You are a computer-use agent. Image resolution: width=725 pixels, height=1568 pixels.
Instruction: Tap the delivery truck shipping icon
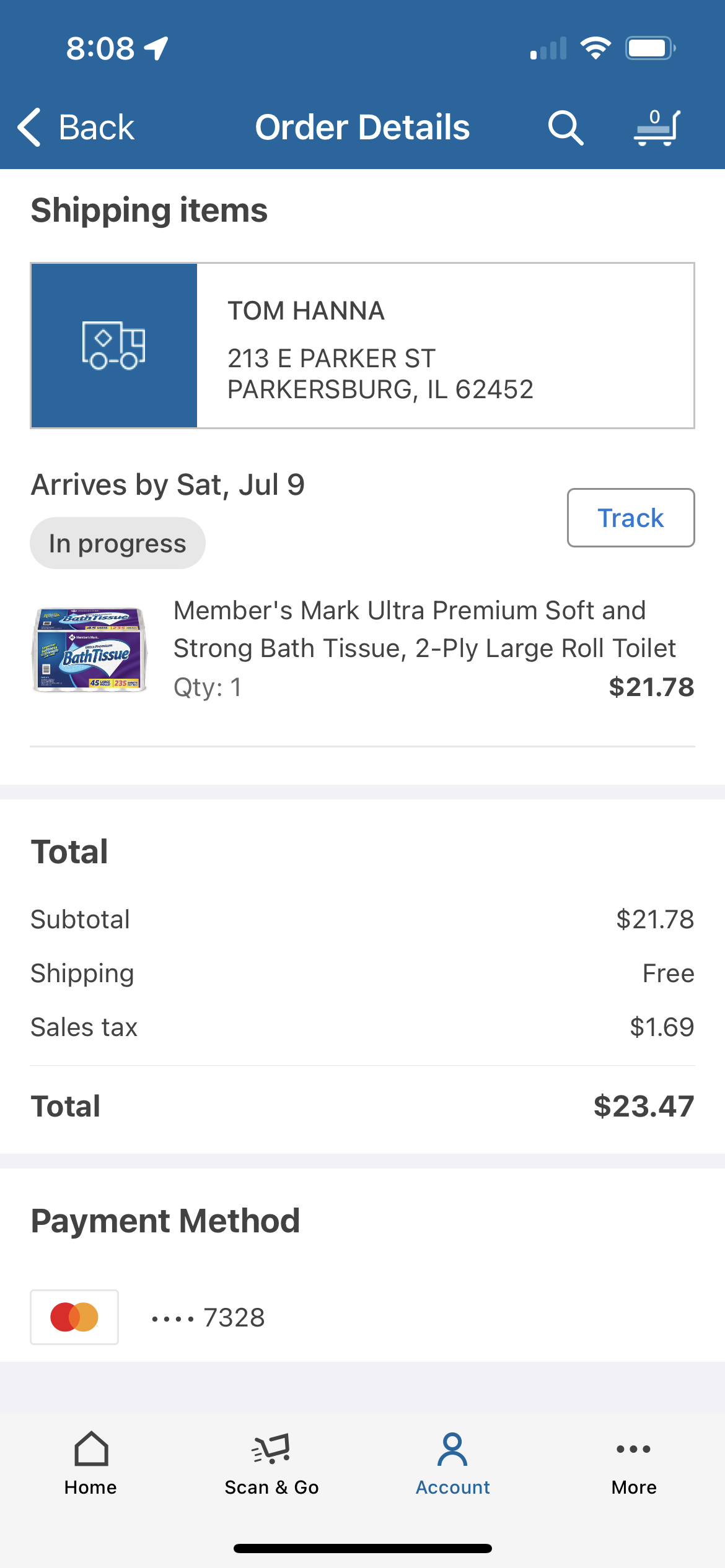pyautogui.click(x=114, y=346)
